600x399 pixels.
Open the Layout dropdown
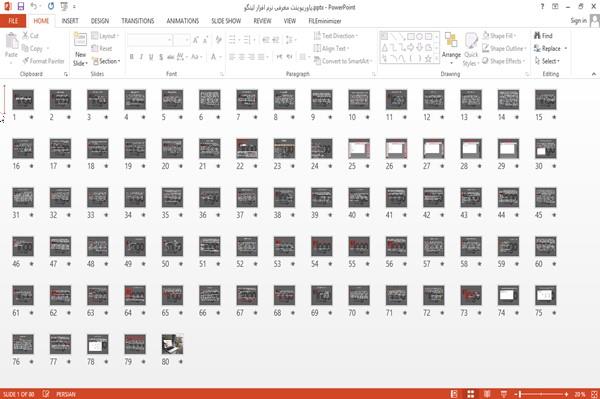105,36
